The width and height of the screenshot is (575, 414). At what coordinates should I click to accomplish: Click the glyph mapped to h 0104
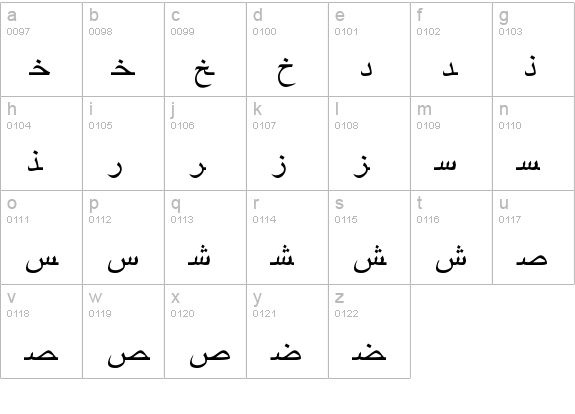point(41,143)
